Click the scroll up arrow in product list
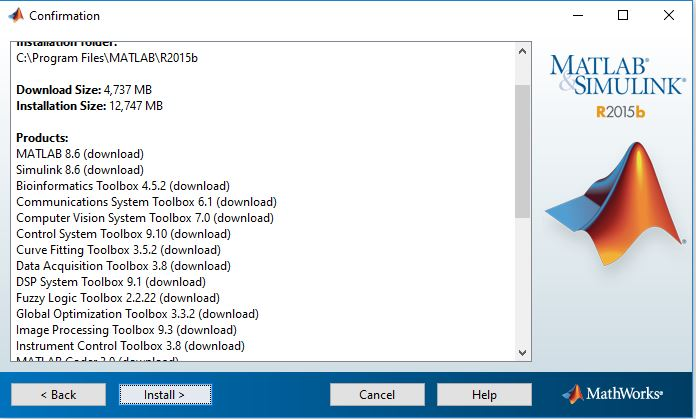The height and width of the screenshot is (419, 696). [x=522, y=51]
